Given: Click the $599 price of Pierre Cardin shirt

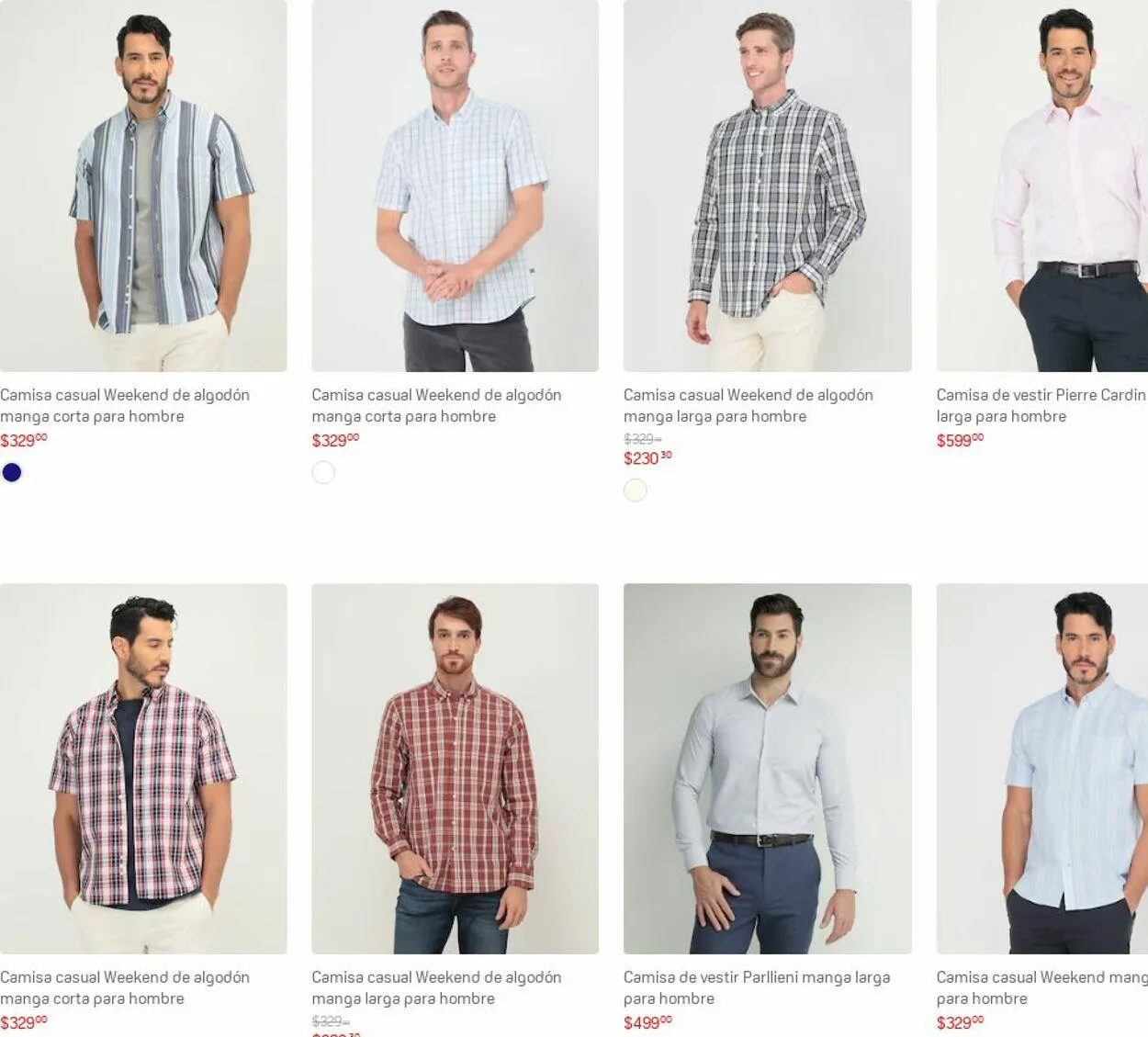Looking at the screenshot, I should pyautogui.click(x=960, y=440).
